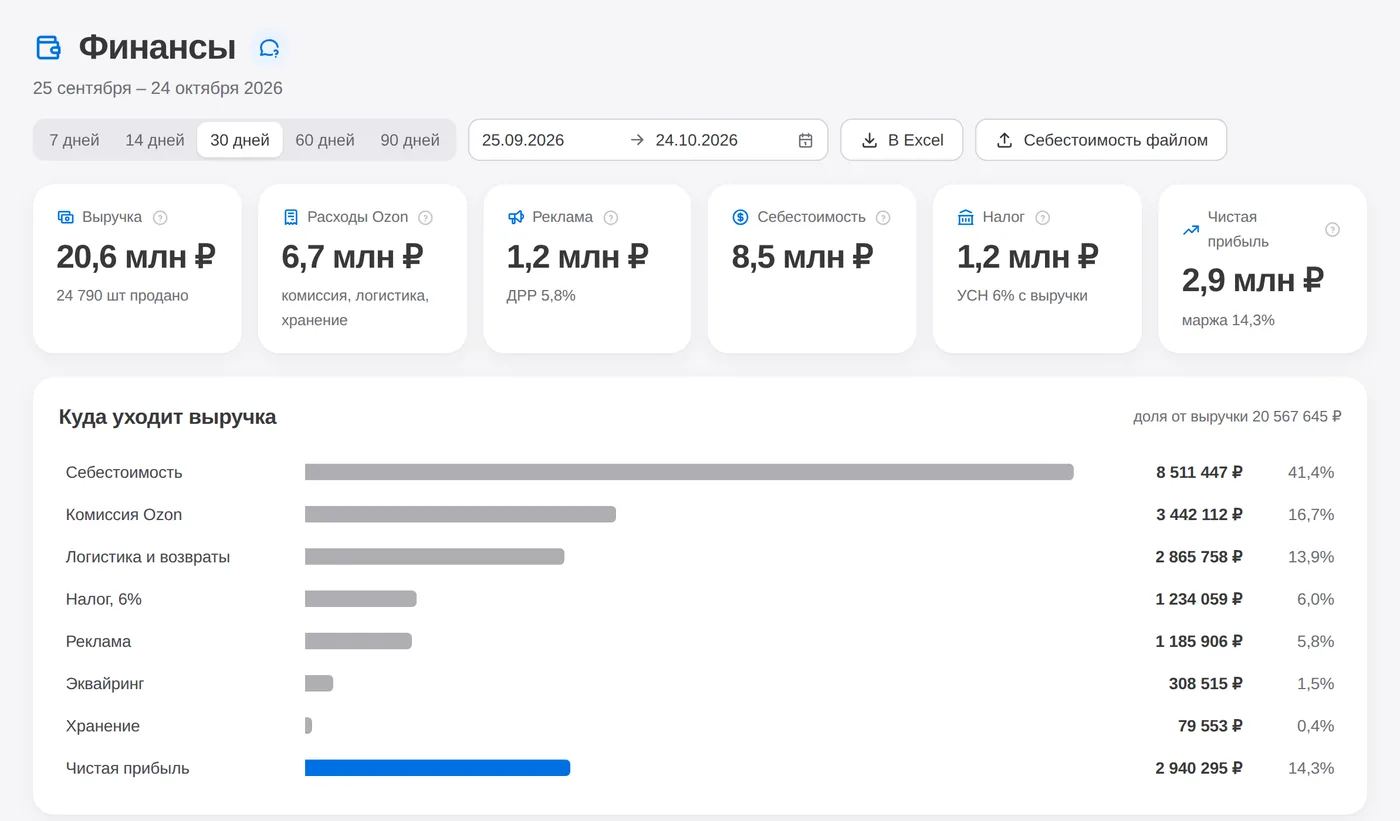Screen dimensions: 1400x821
Task: Click the blue Чистая прибыль bar
Action: coord(437,768)
